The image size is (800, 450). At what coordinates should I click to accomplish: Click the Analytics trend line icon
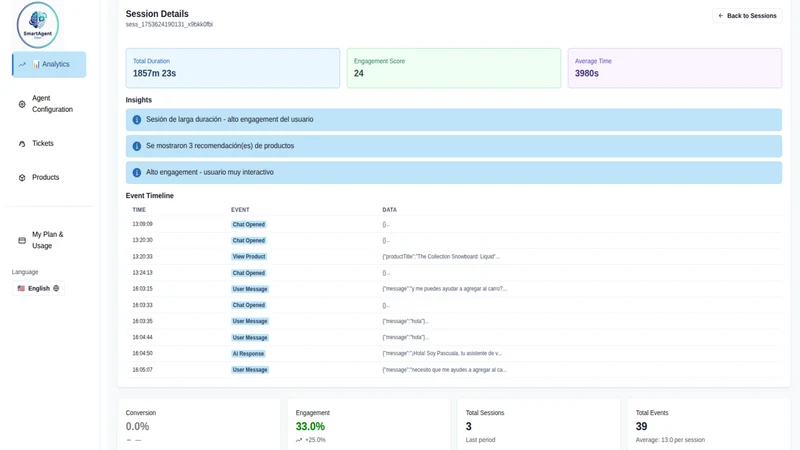click(x=22, y=65)
